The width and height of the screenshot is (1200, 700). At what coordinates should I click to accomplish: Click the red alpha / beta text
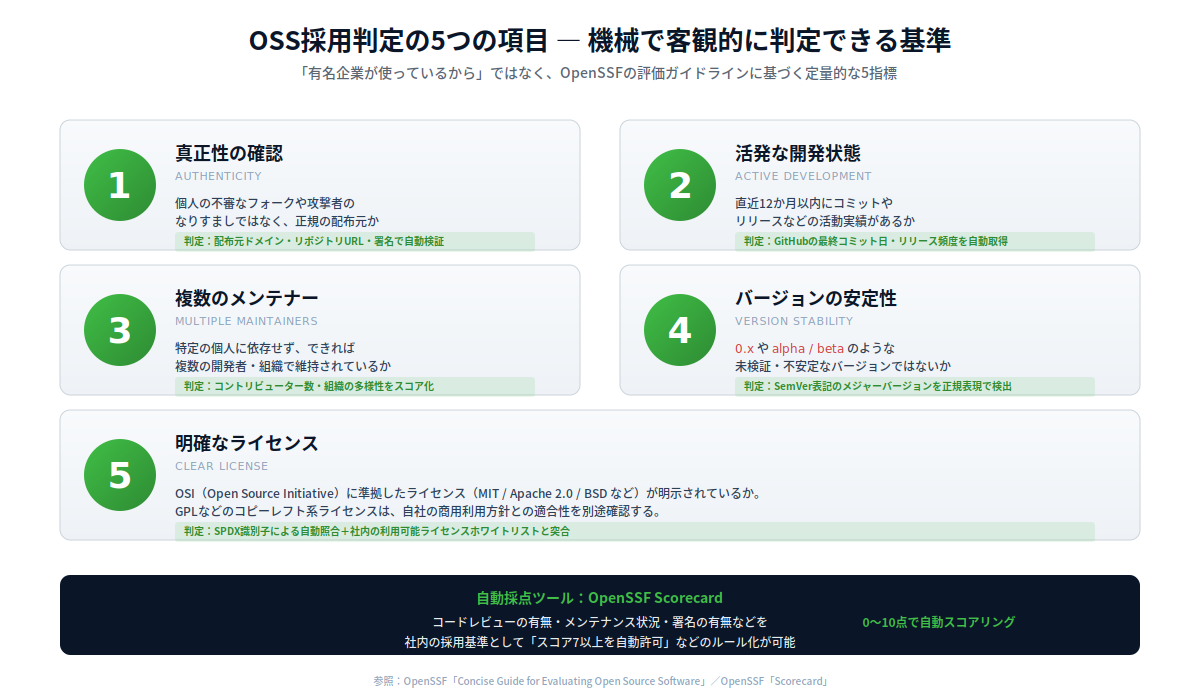(x=807, y=348)
